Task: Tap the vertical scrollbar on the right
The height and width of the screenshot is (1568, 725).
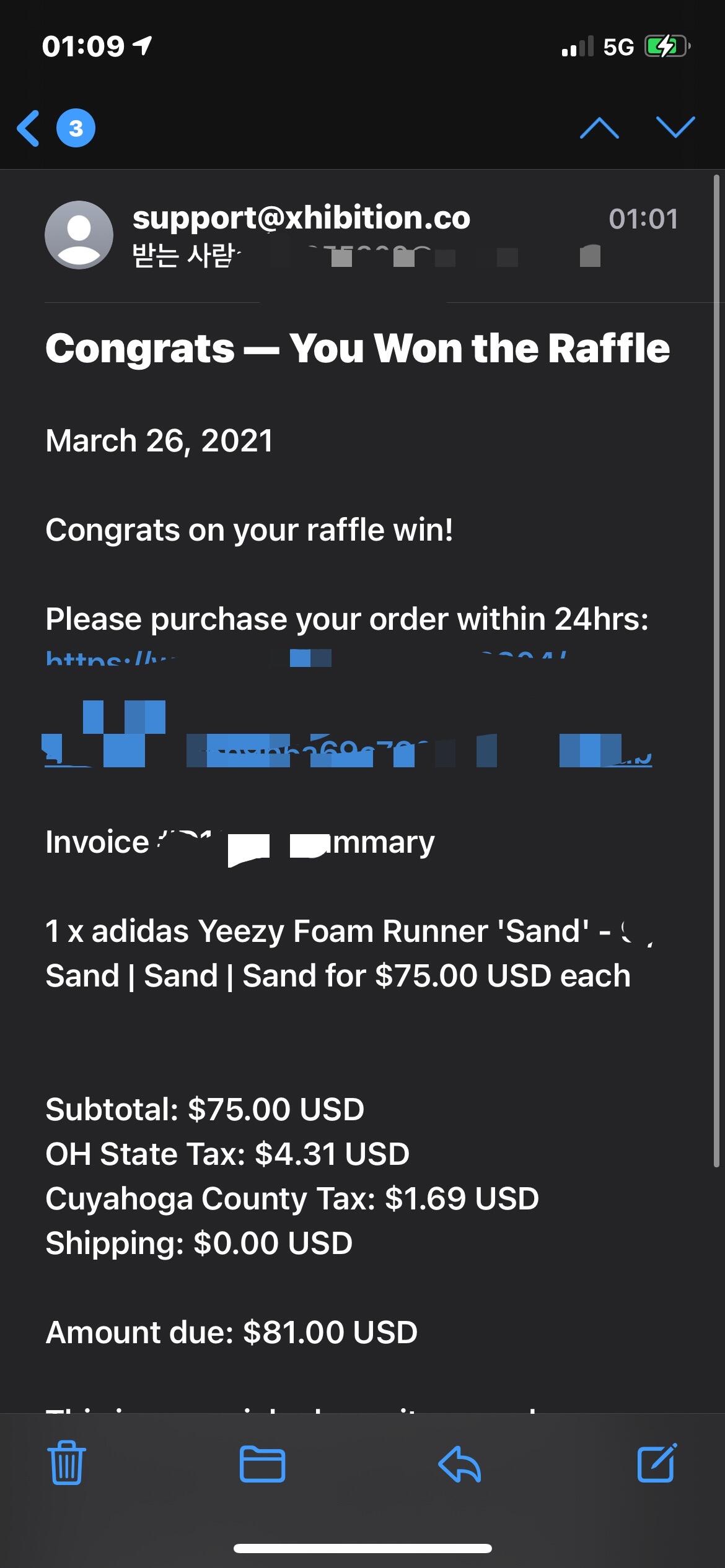Action: 716,669
